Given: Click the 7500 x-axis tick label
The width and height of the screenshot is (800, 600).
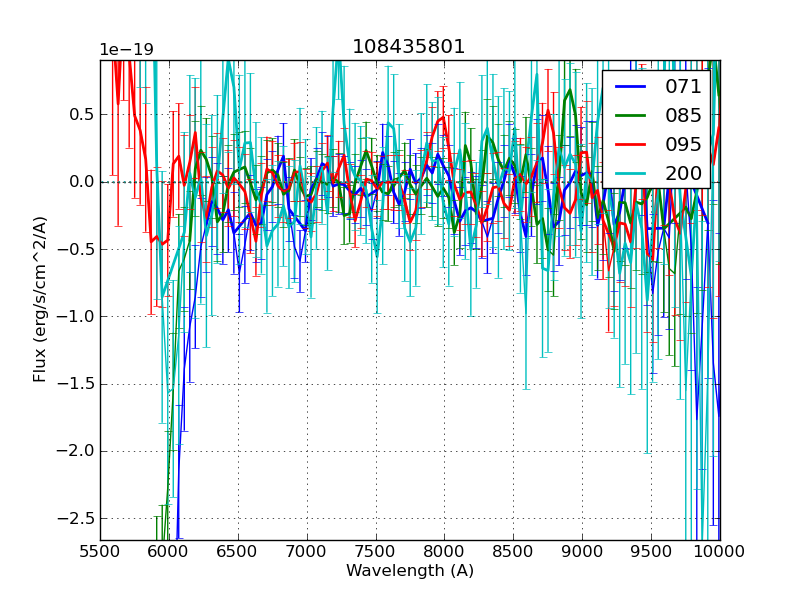Looking at the screenshot, I should 376,551.
